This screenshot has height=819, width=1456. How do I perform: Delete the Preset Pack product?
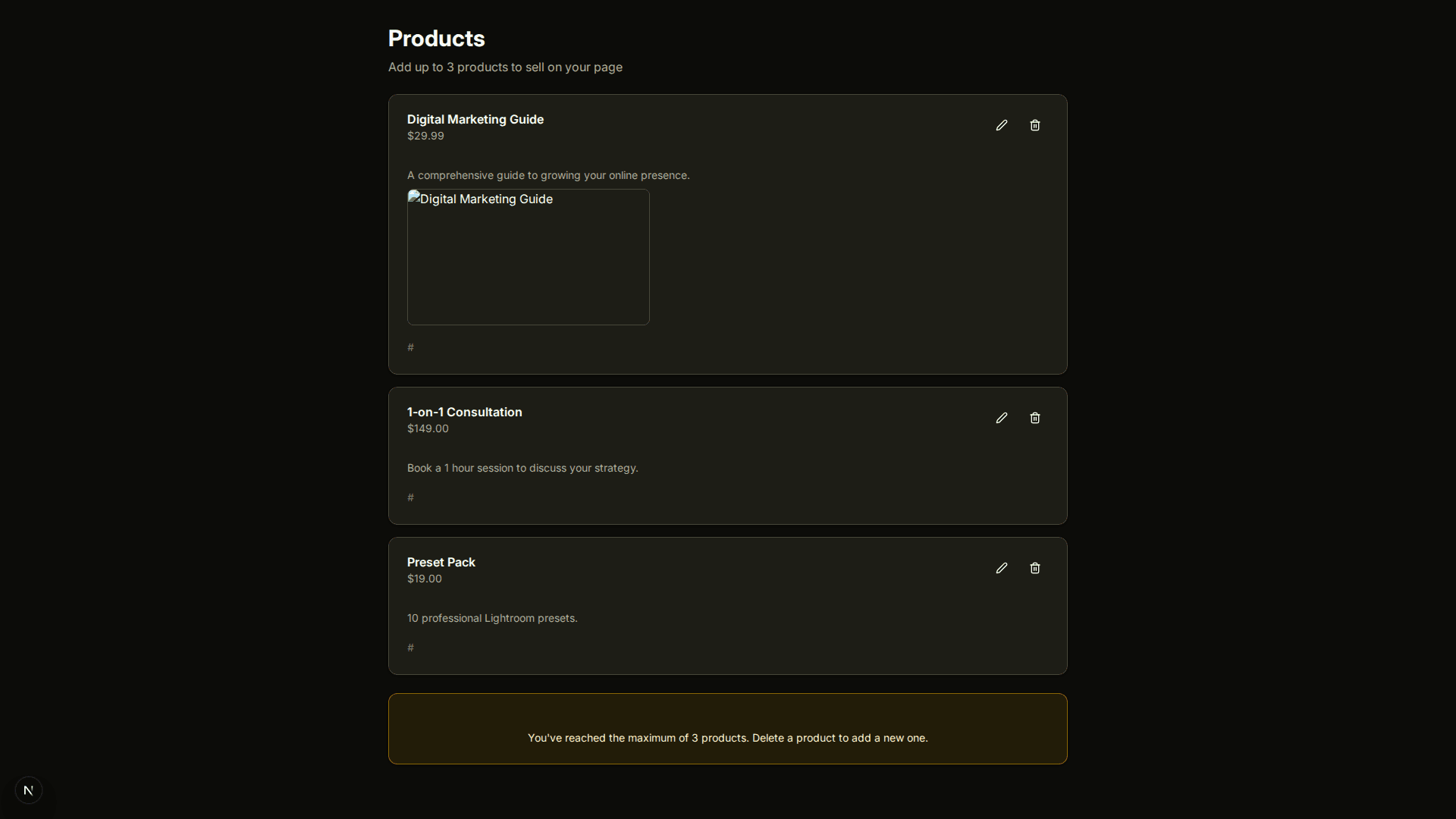pyautogui.click(x=1035, y=567)
